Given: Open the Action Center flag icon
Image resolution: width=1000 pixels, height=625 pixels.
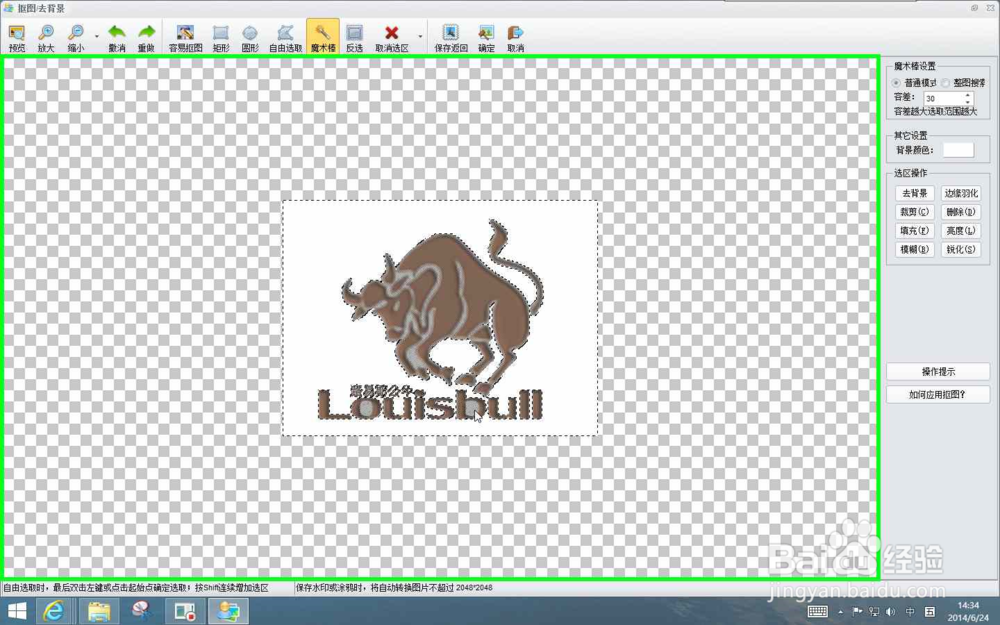Looking at the screenshot, I should pyautogui.click(x=857, y=612).
